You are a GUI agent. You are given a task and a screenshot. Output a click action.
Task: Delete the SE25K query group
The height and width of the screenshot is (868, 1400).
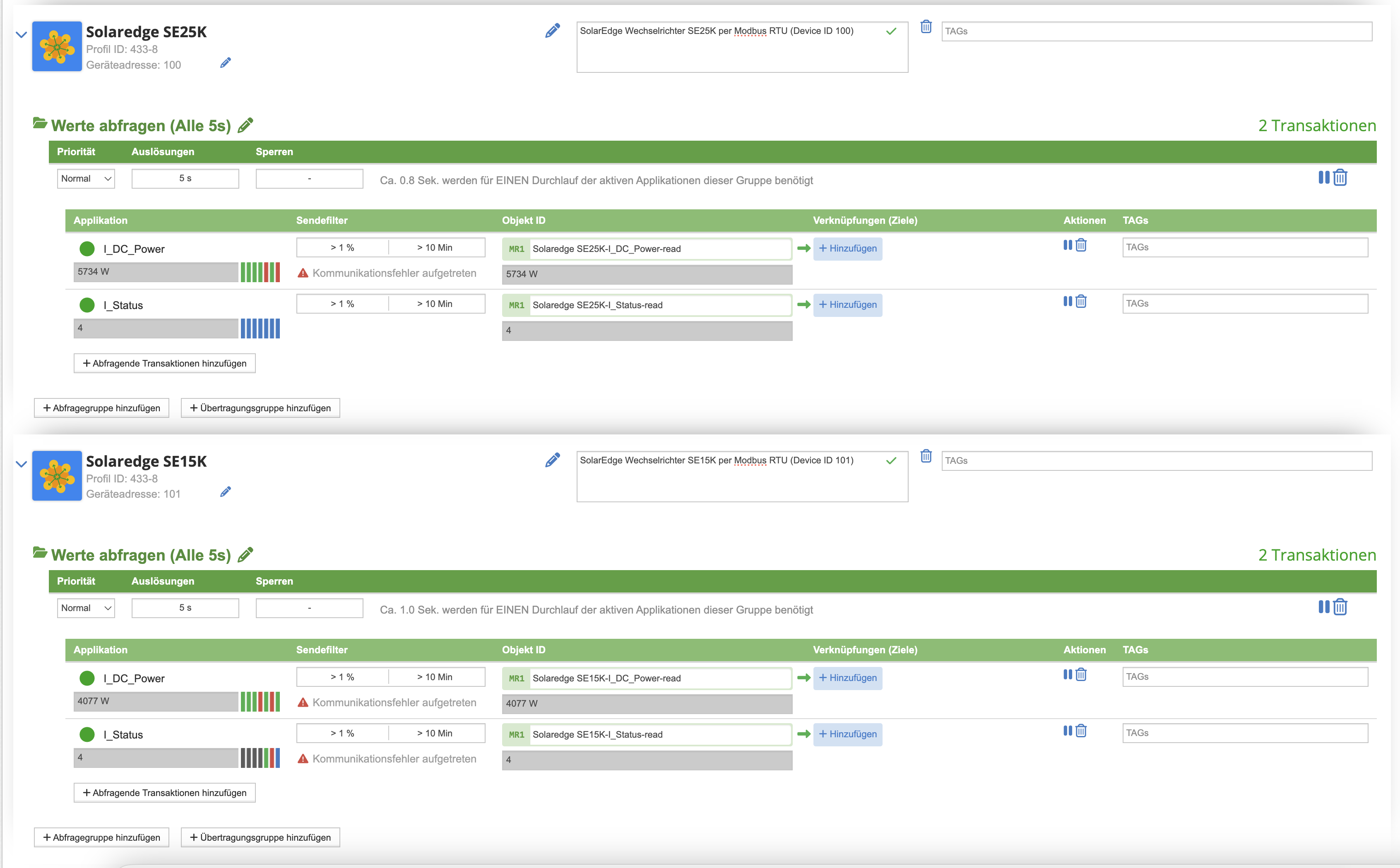(1340, 177)
